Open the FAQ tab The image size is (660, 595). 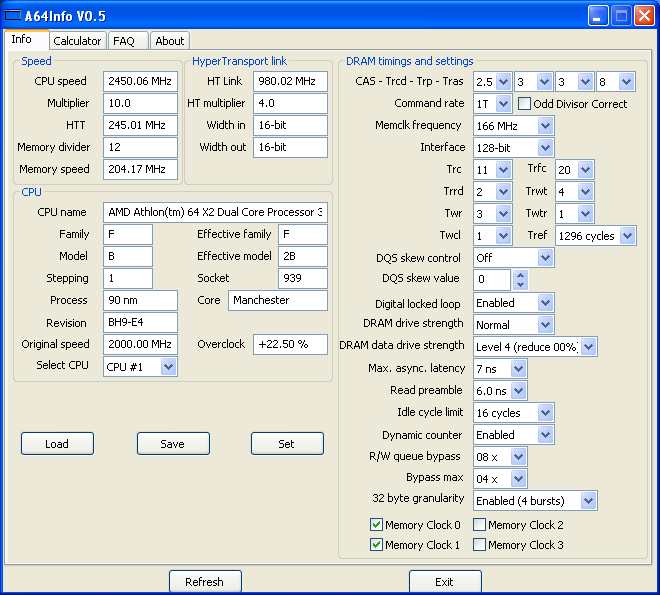[124, 41]
